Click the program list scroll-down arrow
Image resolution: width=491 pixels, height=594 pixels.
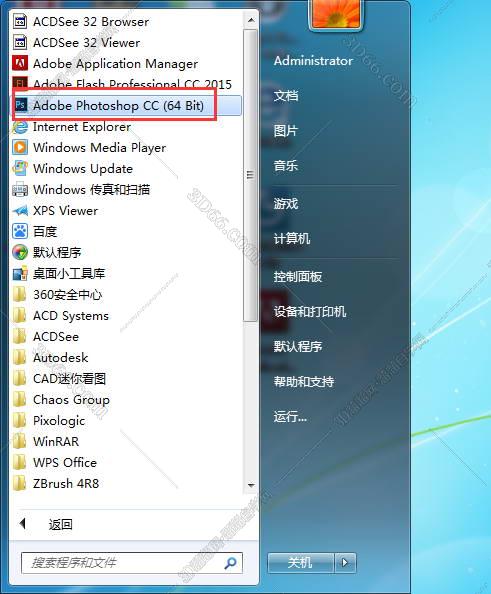[x=250, y=485]
